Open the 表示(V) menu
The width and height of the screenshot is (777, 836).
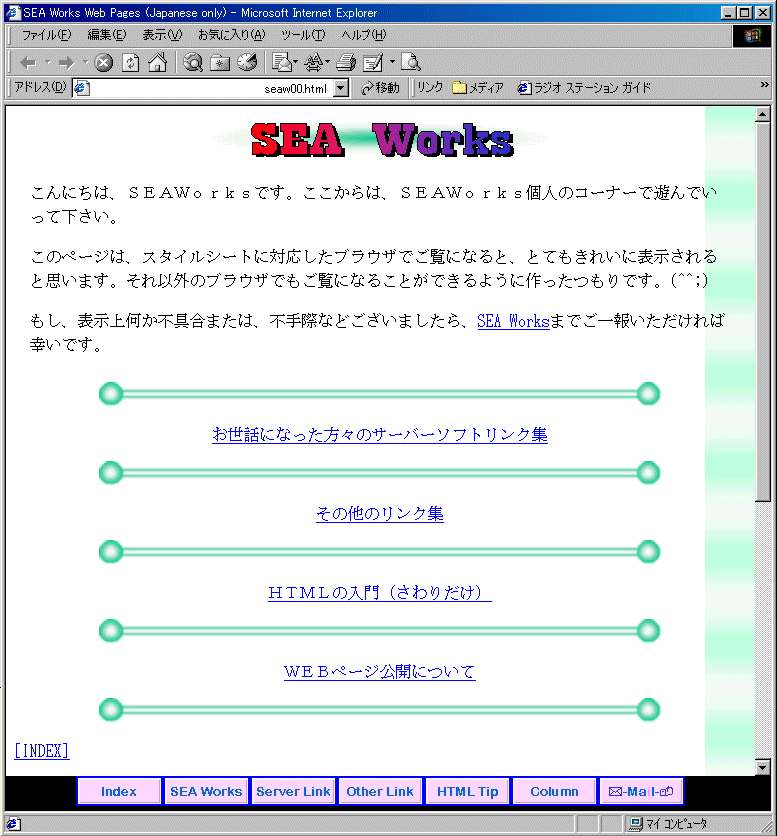[162, 35]
